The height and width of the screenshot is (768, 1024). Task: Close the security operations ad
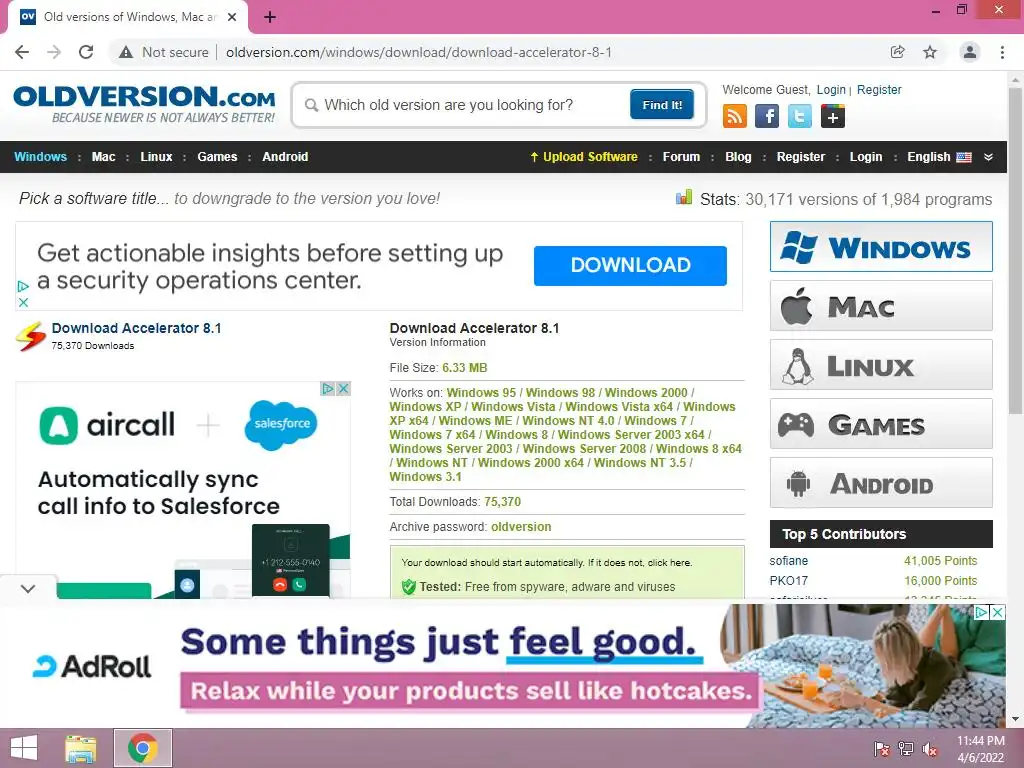point(24,302)
